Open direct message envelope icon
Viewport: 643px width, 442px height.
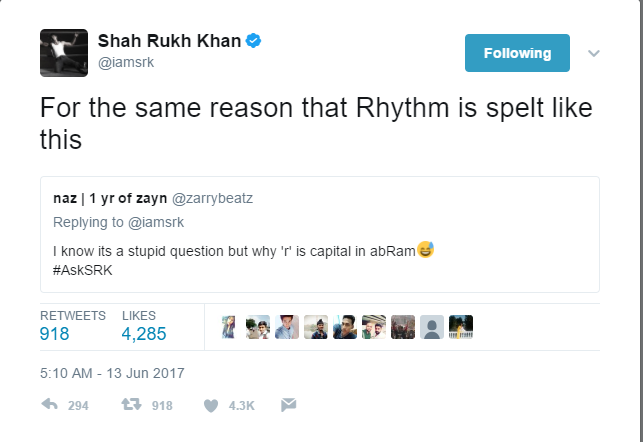(x=287, y=405)
